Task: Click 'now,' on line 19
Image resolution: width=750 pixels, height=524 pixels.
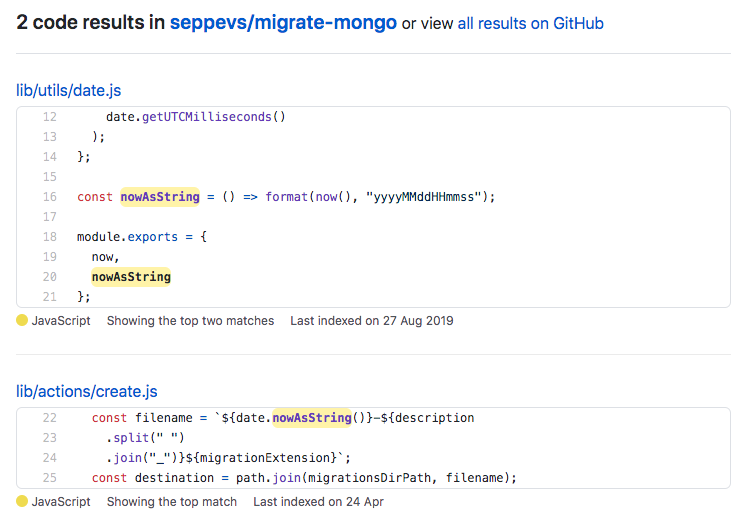Action: pyautogui.click(x=105, y=257)
